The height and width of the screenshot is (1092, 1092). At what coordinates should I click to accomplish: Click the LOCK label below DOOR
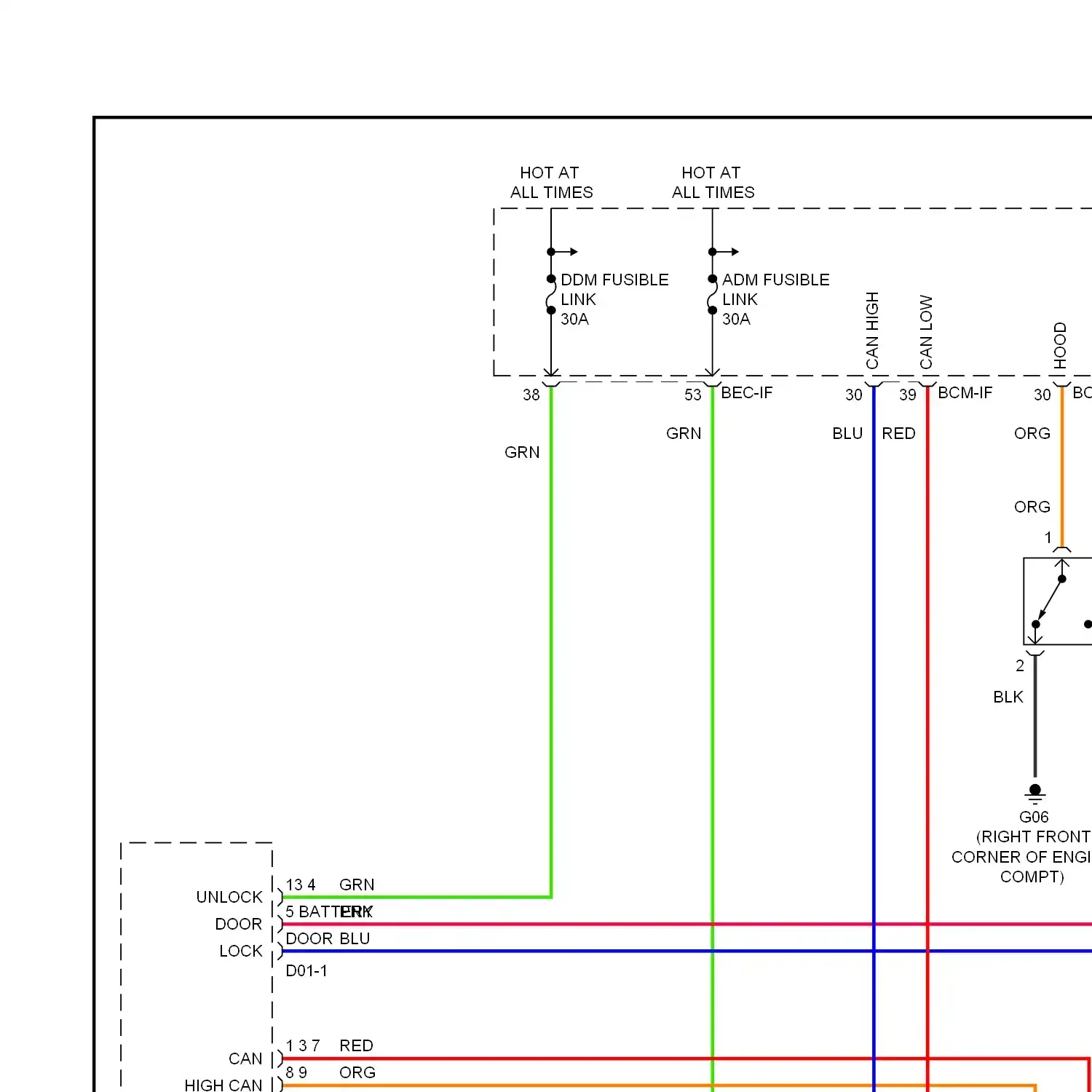(x=241, y=951)
